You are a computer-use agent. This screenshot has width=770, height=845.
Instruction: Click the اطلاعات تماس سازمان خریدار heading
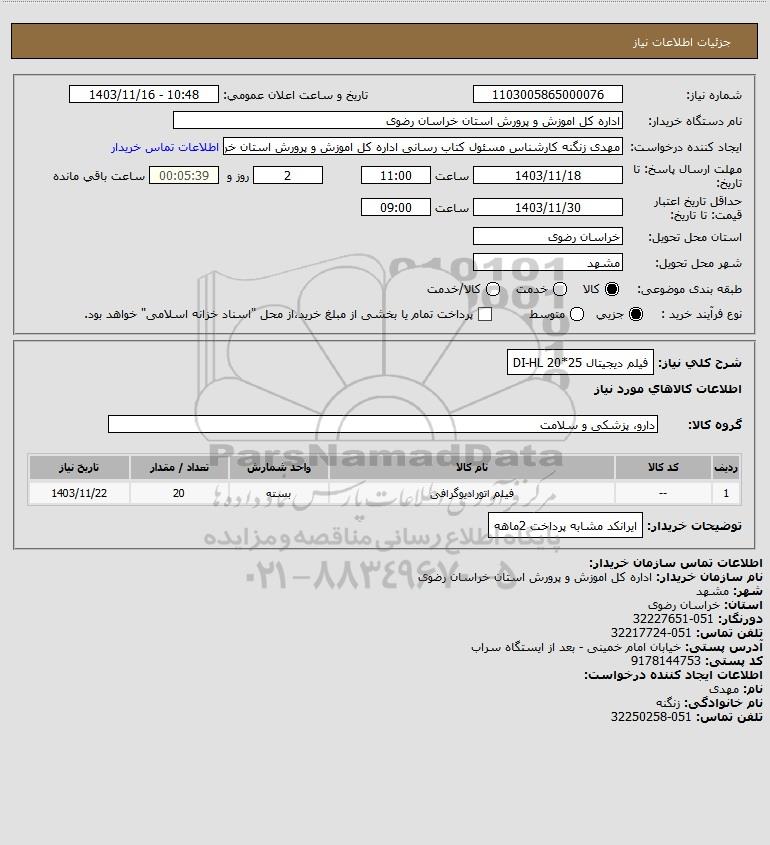676,563
